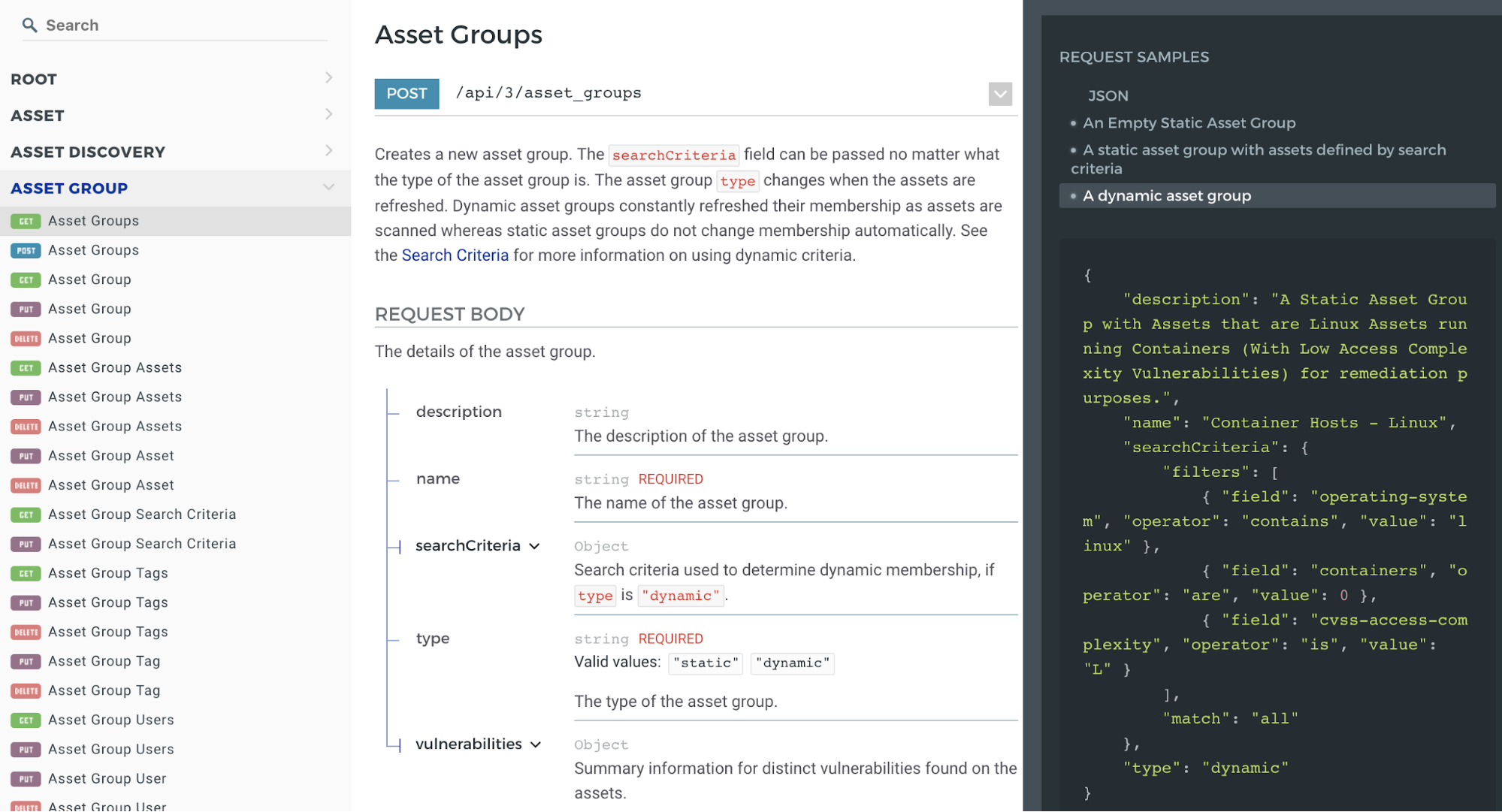Expand the endpoint dropdown arrow beside /api/3/asset_groups
Screen dimensions: 1502x812
pos(999,94)
